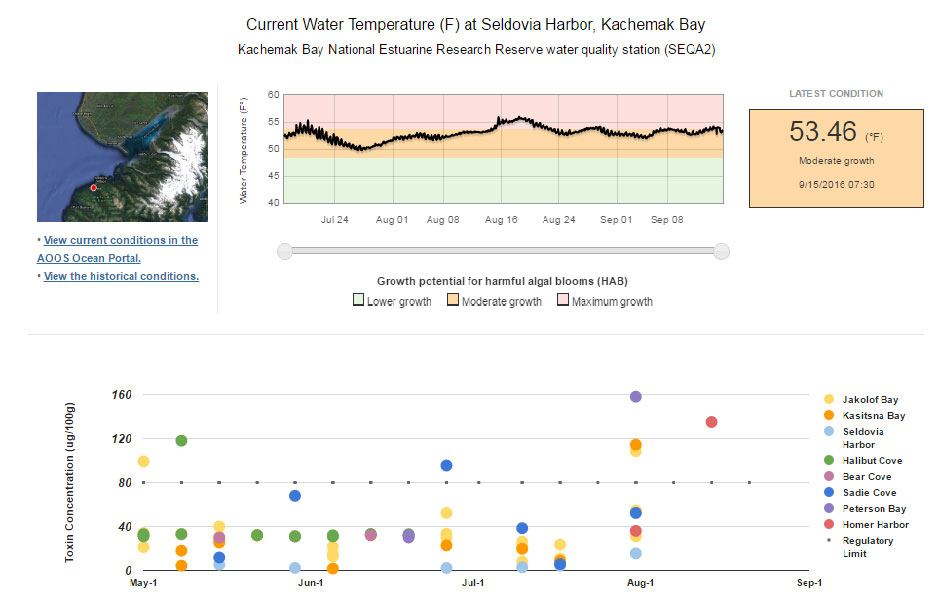The height and width of the screenshot is (610, 938).
Task: Click the Bear Cove legend dot
Action: click(x=827, y=476)
